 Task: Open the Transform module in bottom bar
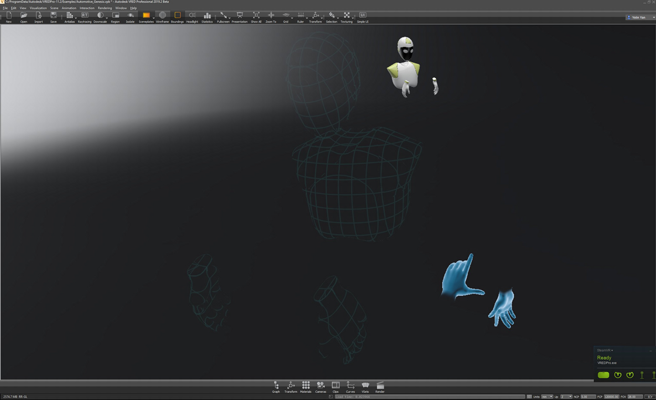(291, 387)
